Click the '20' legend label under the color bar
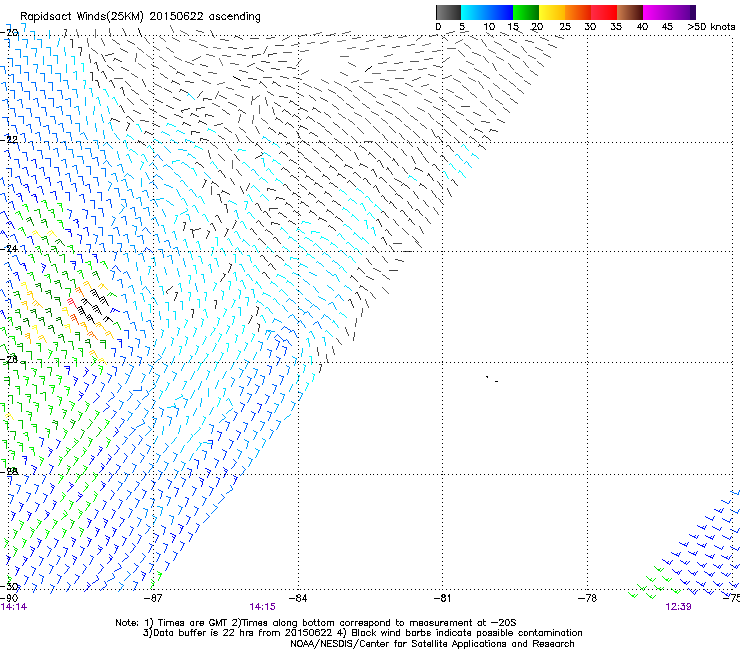740x650 pixels. click(x=537, y=27)
